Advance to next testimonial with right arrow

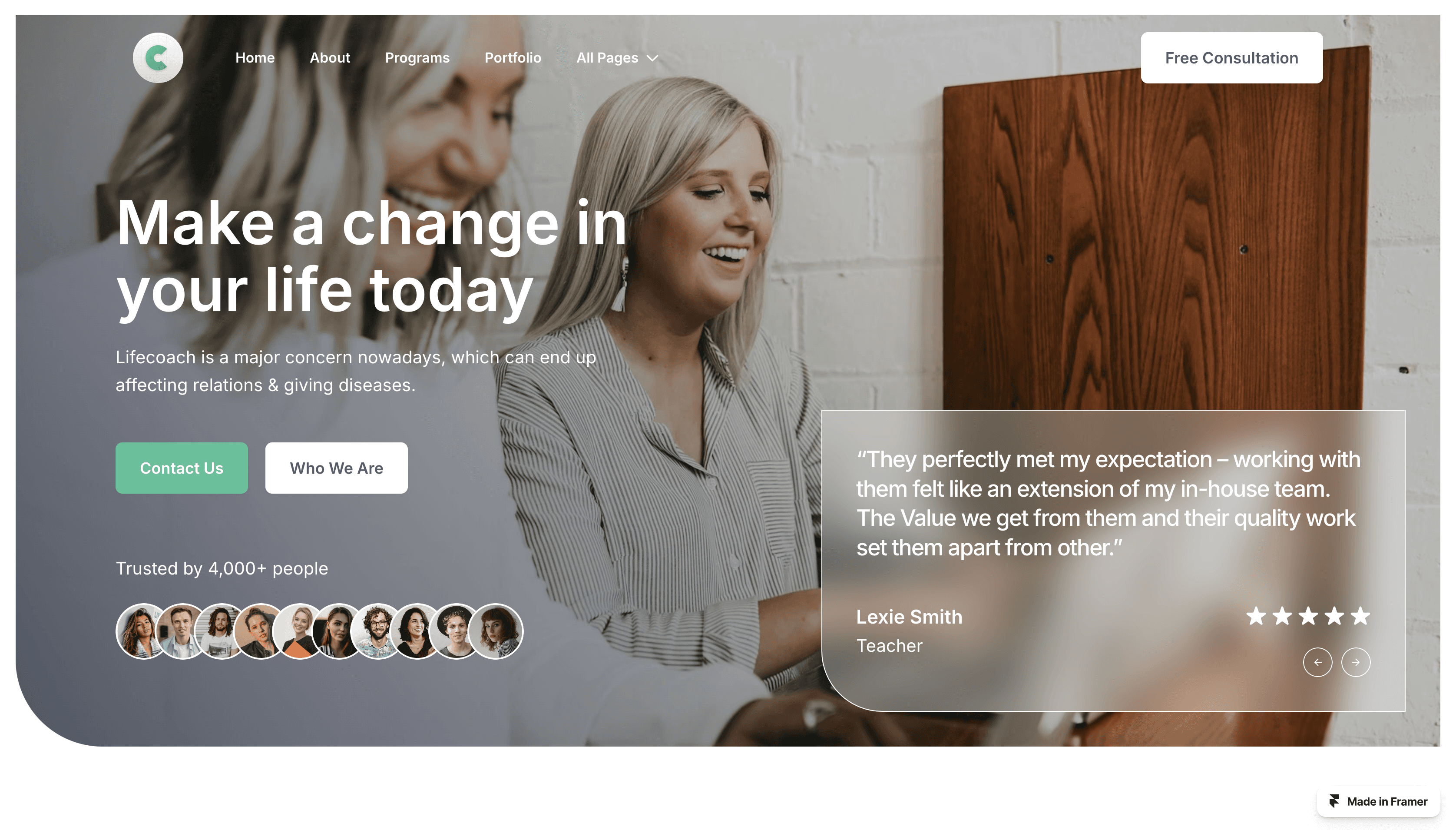click(x=1355, y=662)
